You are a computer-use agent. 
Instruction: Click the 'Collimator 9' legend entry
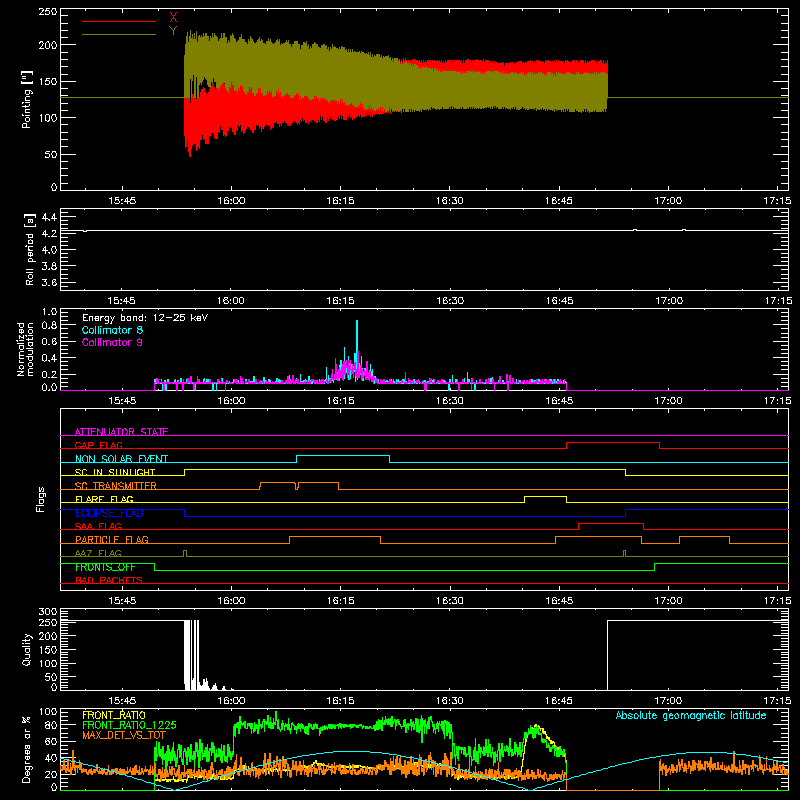112,342
